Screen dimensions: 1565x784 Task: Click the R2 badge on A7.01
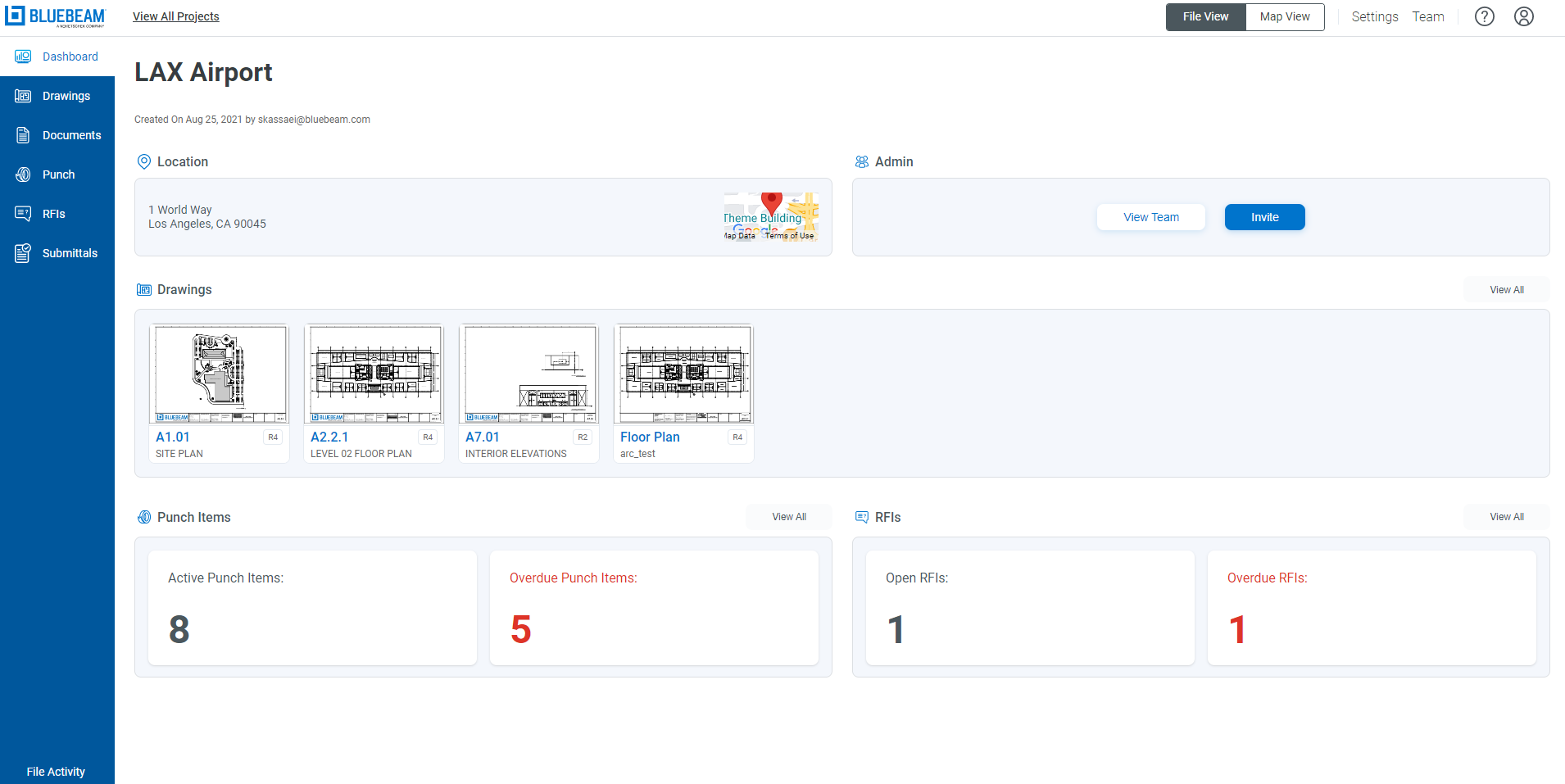click(583, 437)
